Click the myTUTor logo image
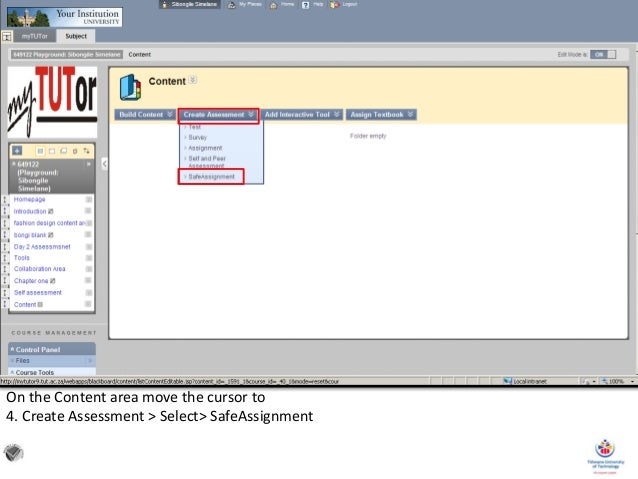 pos(52,102)
